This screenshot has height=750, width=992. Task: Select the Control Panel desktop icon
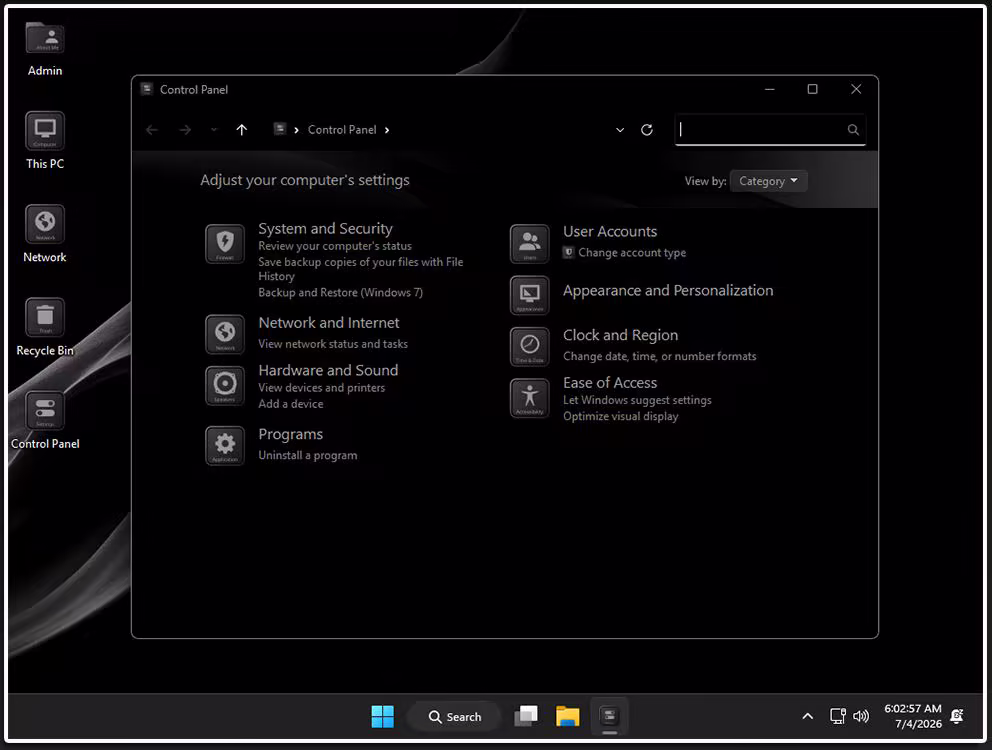pyautogui.click(x=45, y=421)
